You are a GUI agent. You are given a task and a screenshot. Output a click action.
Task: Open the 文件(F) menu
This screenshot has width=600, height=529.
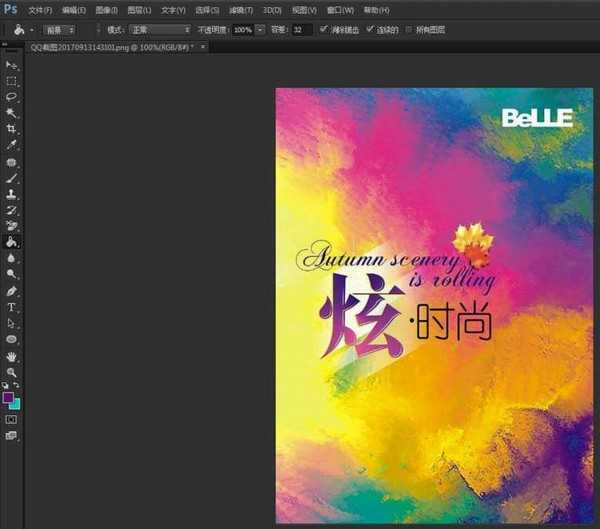pyautogui.click(x=40, y=9)
